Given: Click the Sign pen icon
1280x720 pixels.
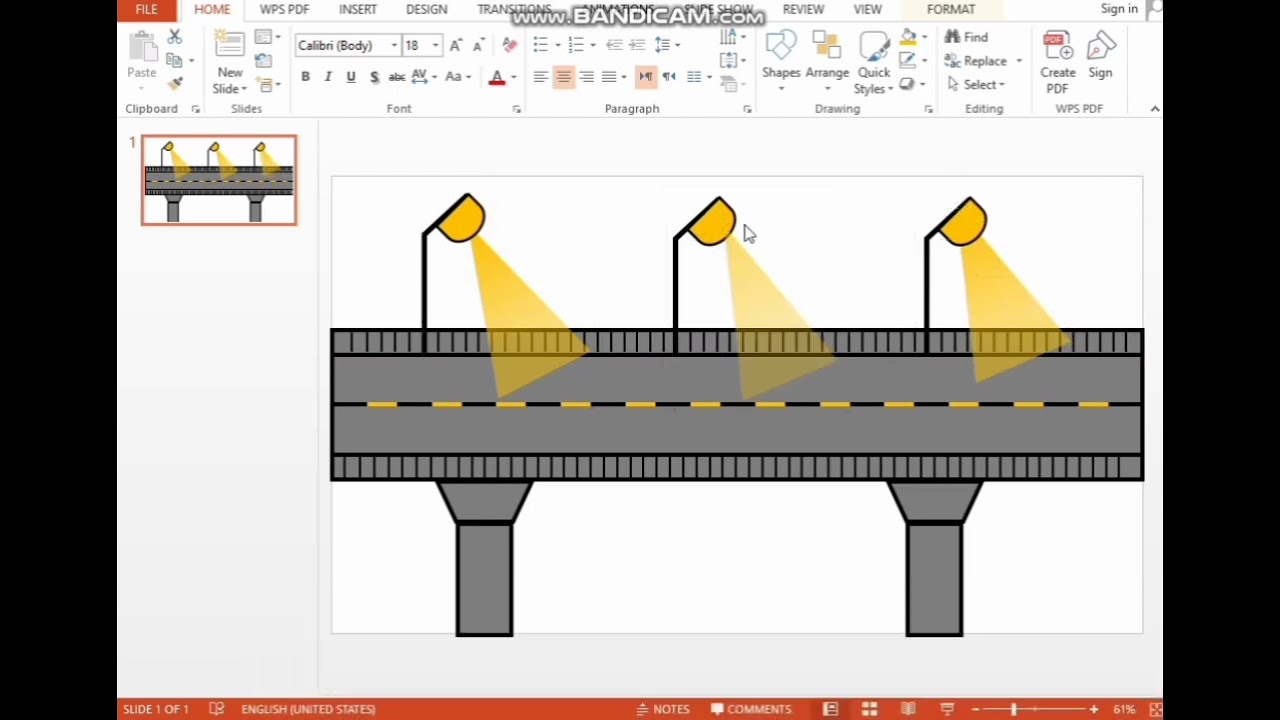Looking at the screenshot, I should tap(1101, 47).
